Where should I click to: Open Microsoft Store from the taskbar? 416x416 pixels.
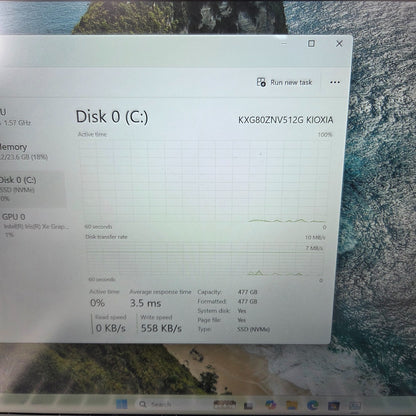click(x=333, y=405)
